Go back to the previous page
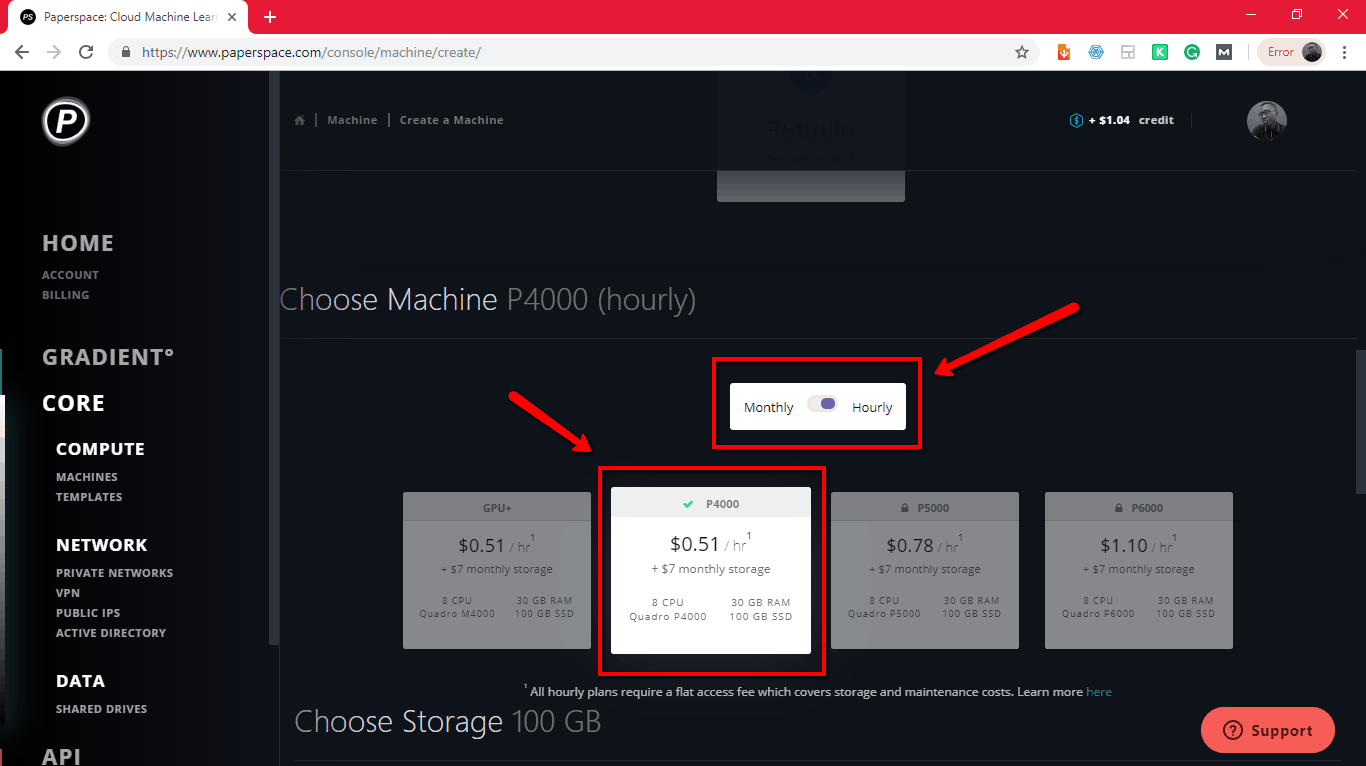Screen dimensions: 1366x766 22,52
